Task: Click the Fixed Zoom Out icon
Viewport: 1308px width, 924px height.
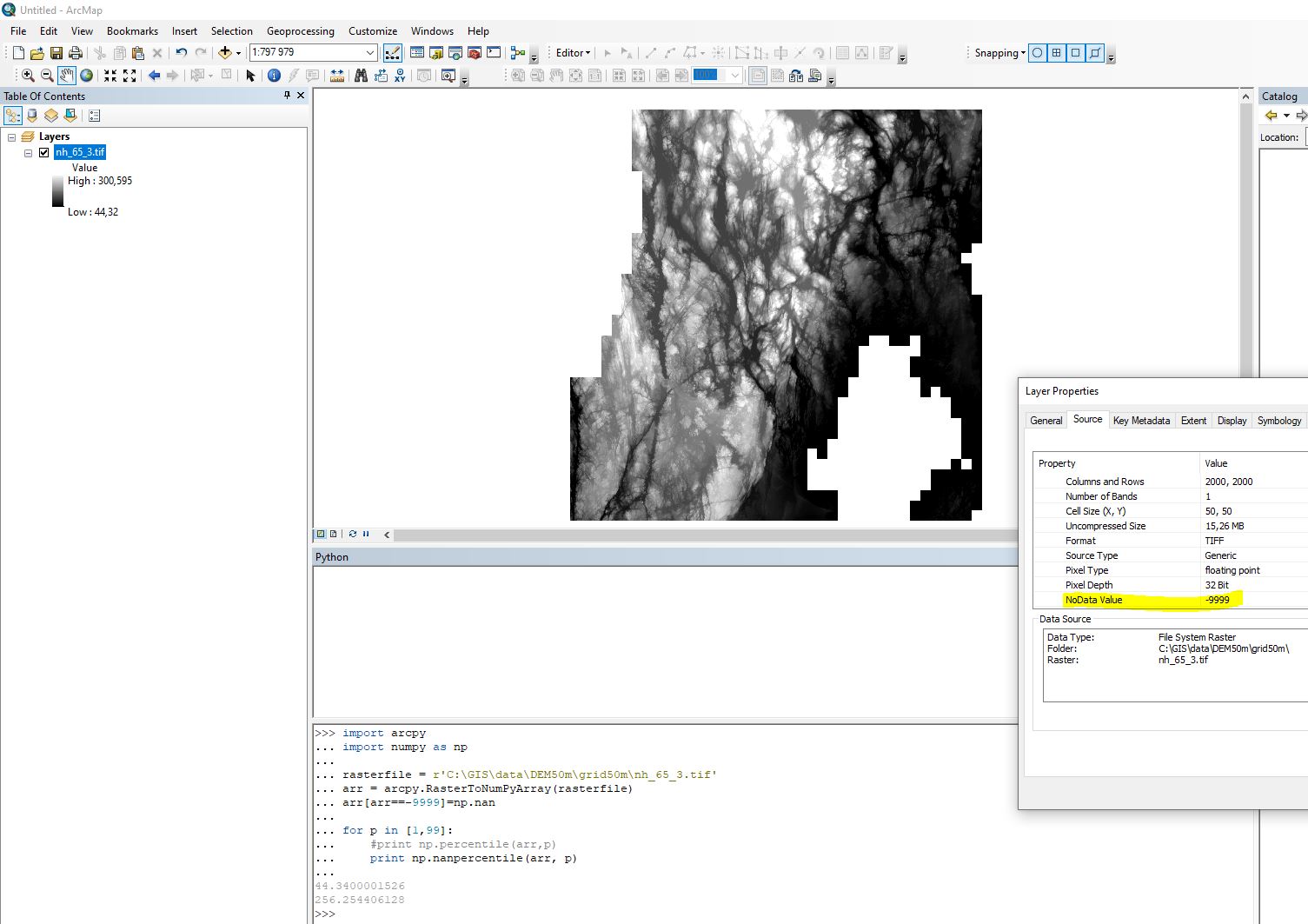Action: click(x=129, y=76)
